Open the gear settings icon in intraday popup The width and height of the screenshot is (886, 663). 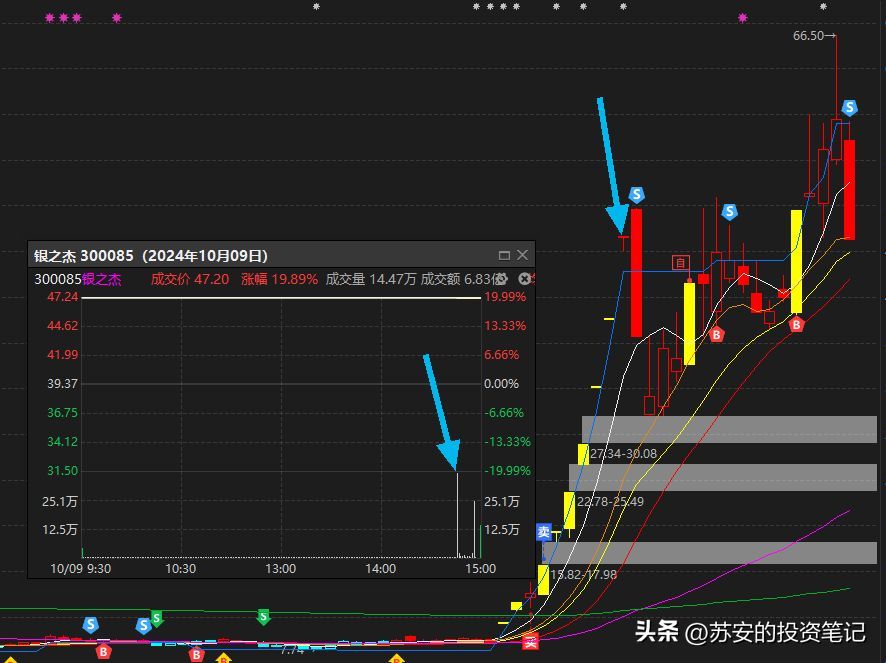[502, 280]
